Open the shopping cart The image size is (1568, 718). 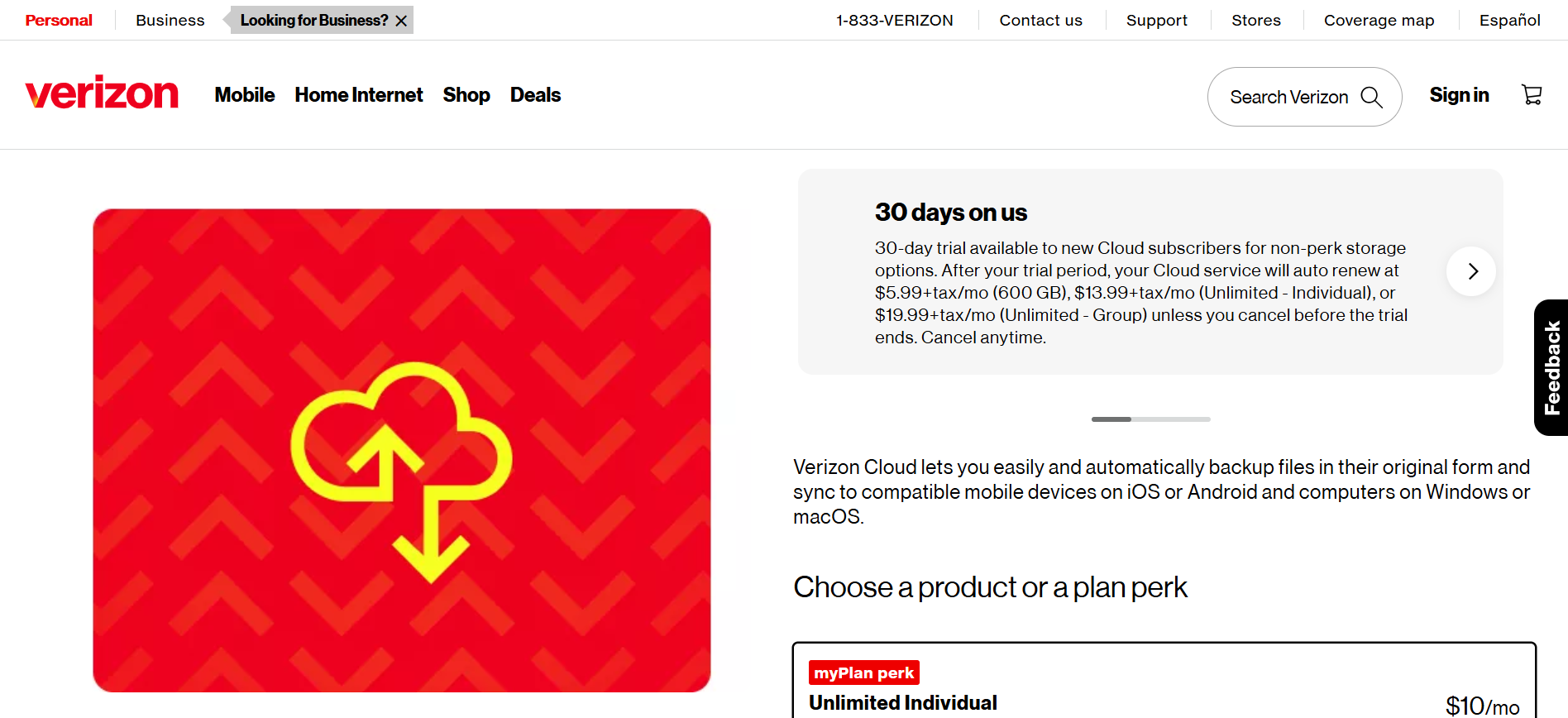click(1532, 94)
